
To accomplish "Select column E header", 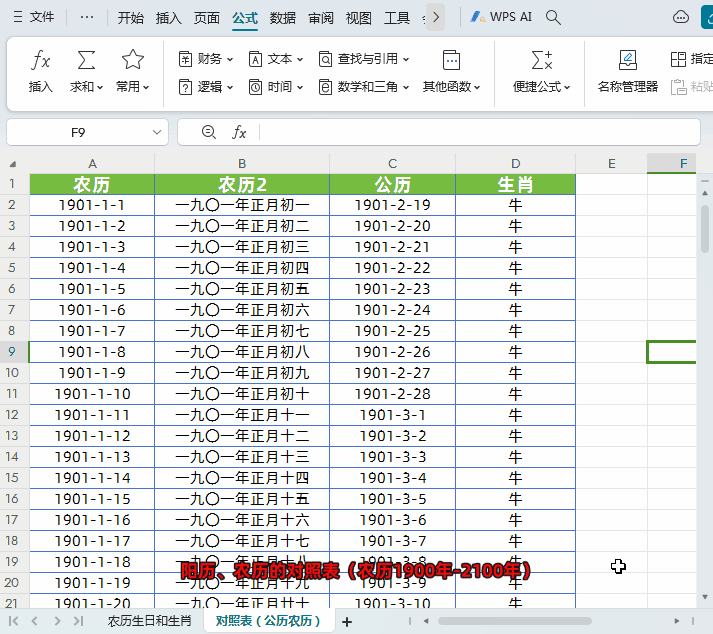I will pos(612,164).
